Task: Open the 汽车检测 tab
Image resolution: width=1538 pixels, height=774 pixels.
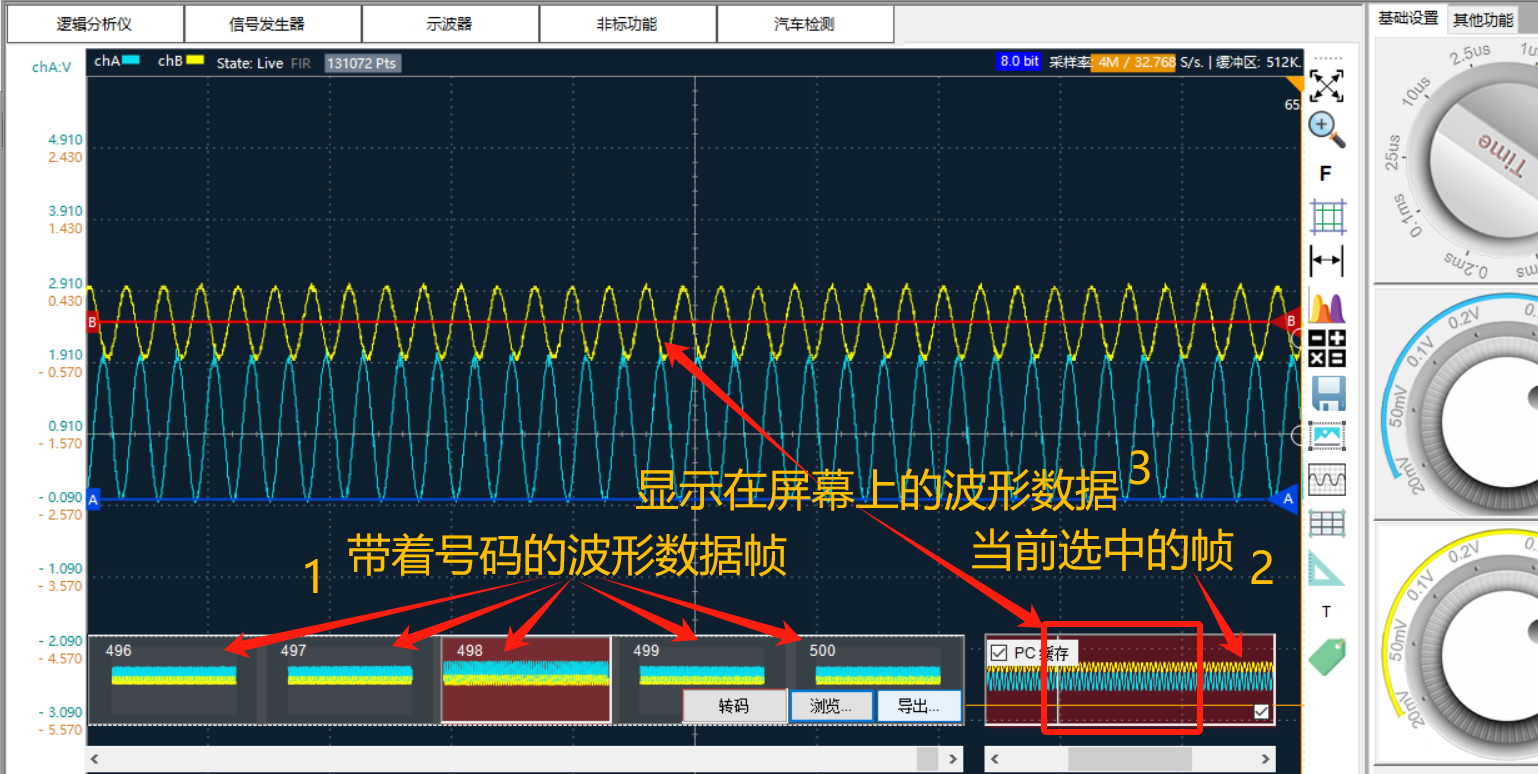Action: coord(804,24)
